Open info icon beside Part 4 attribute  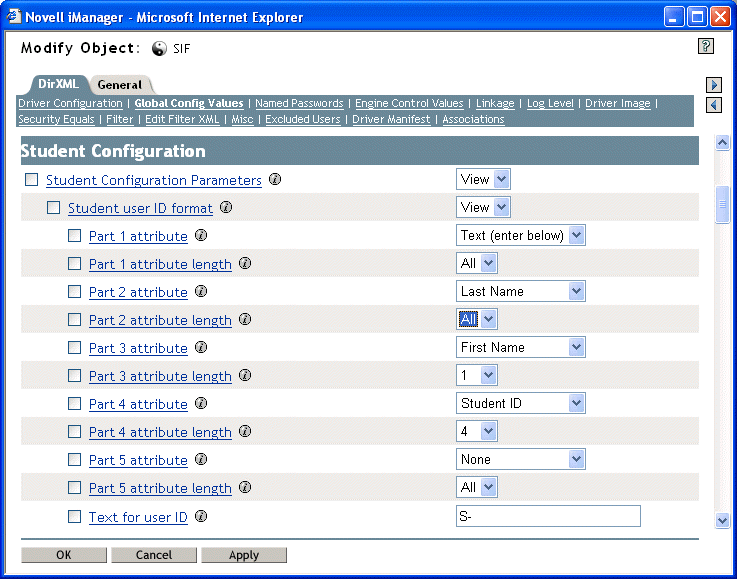tap(201, 403)
